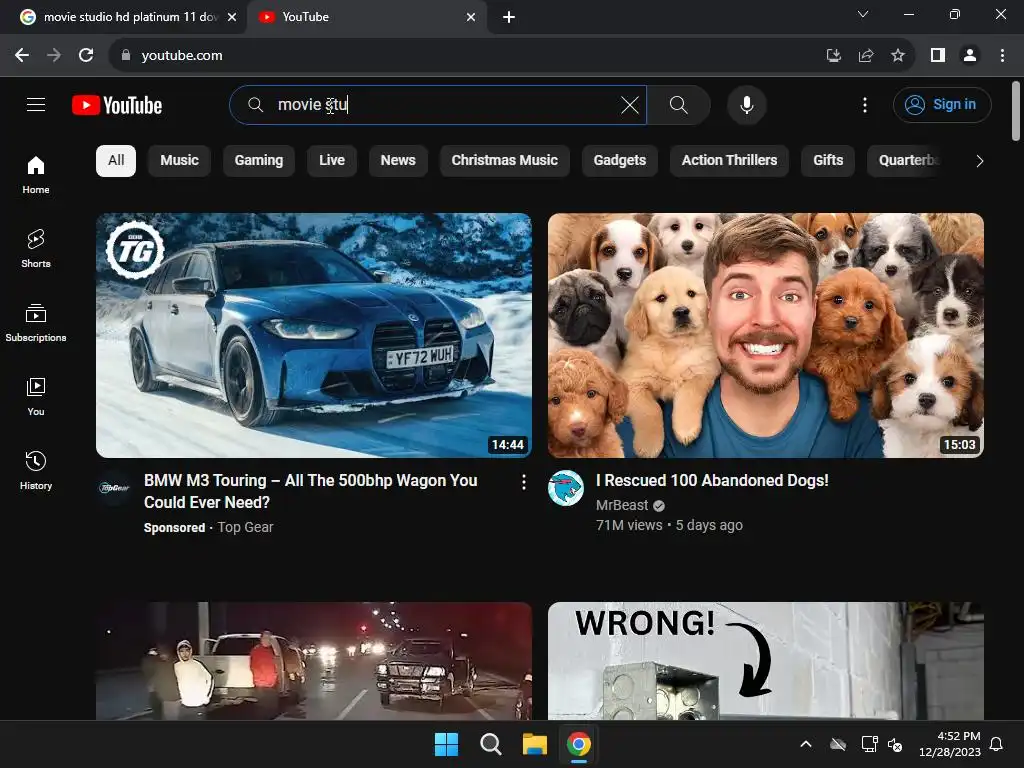This screenshot has width=1024, height=768.
Task: Open taskbar clock and date
Action: coord(950,744)
